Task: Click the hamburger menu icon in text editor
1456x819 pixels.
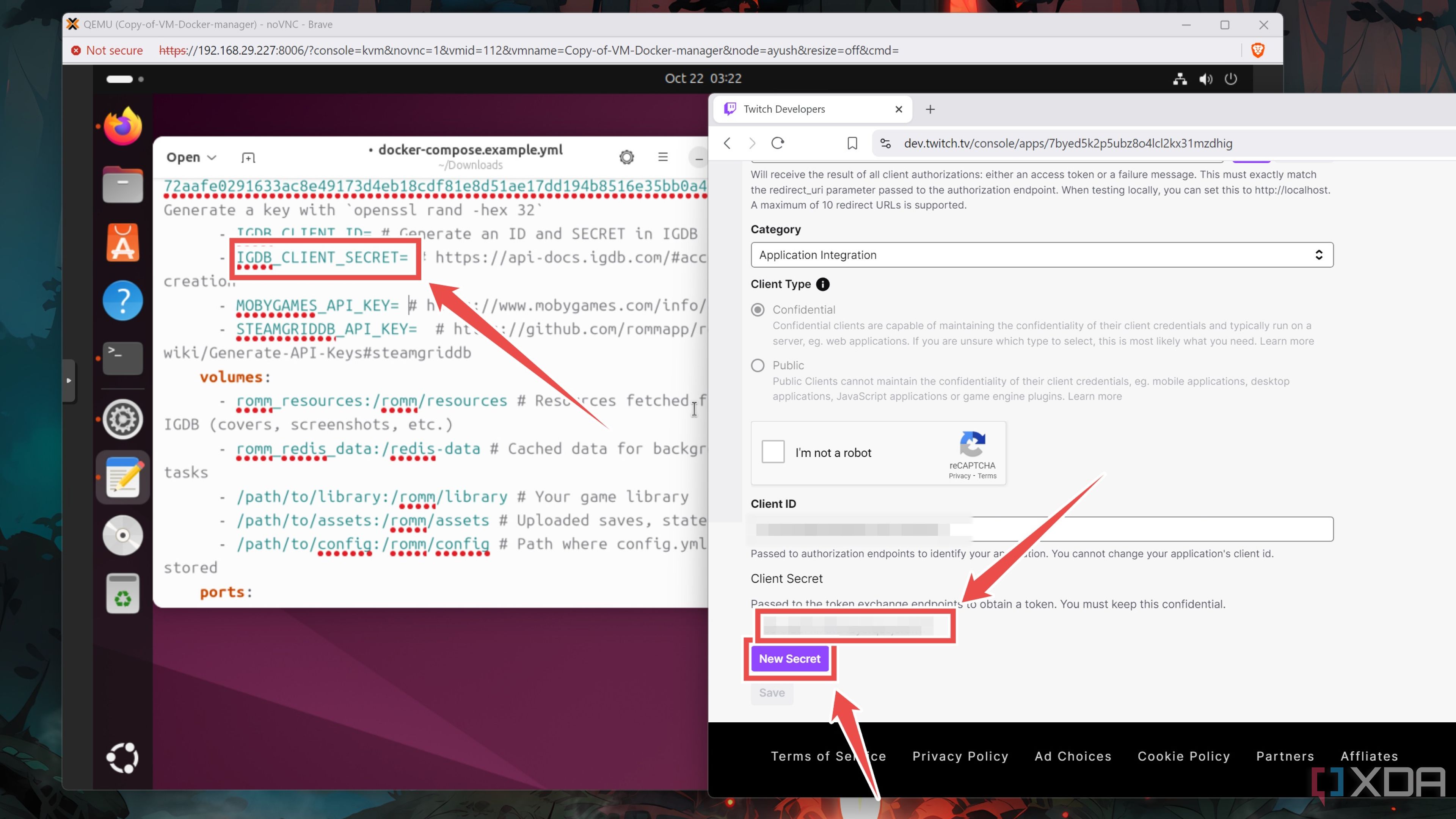Action: coord(663,157)
